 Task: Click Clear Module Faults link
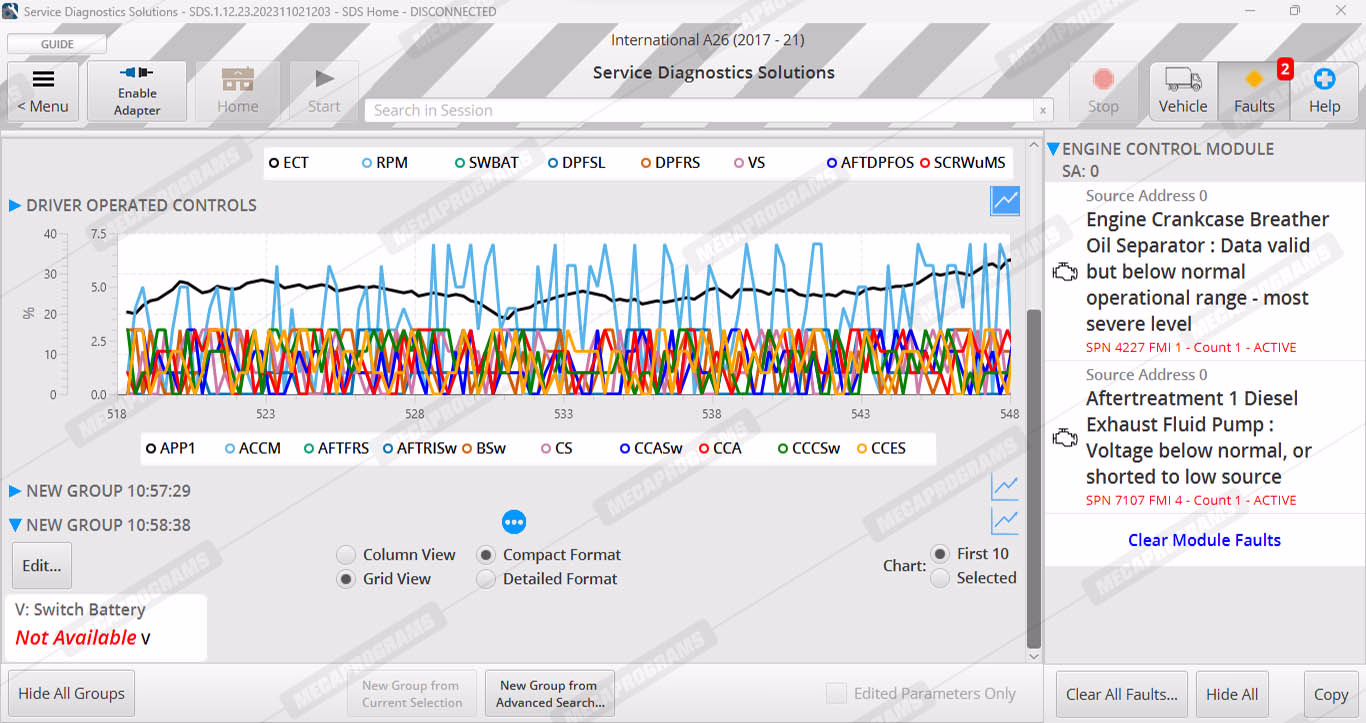pyautogui.click(x=1204, y=540)
